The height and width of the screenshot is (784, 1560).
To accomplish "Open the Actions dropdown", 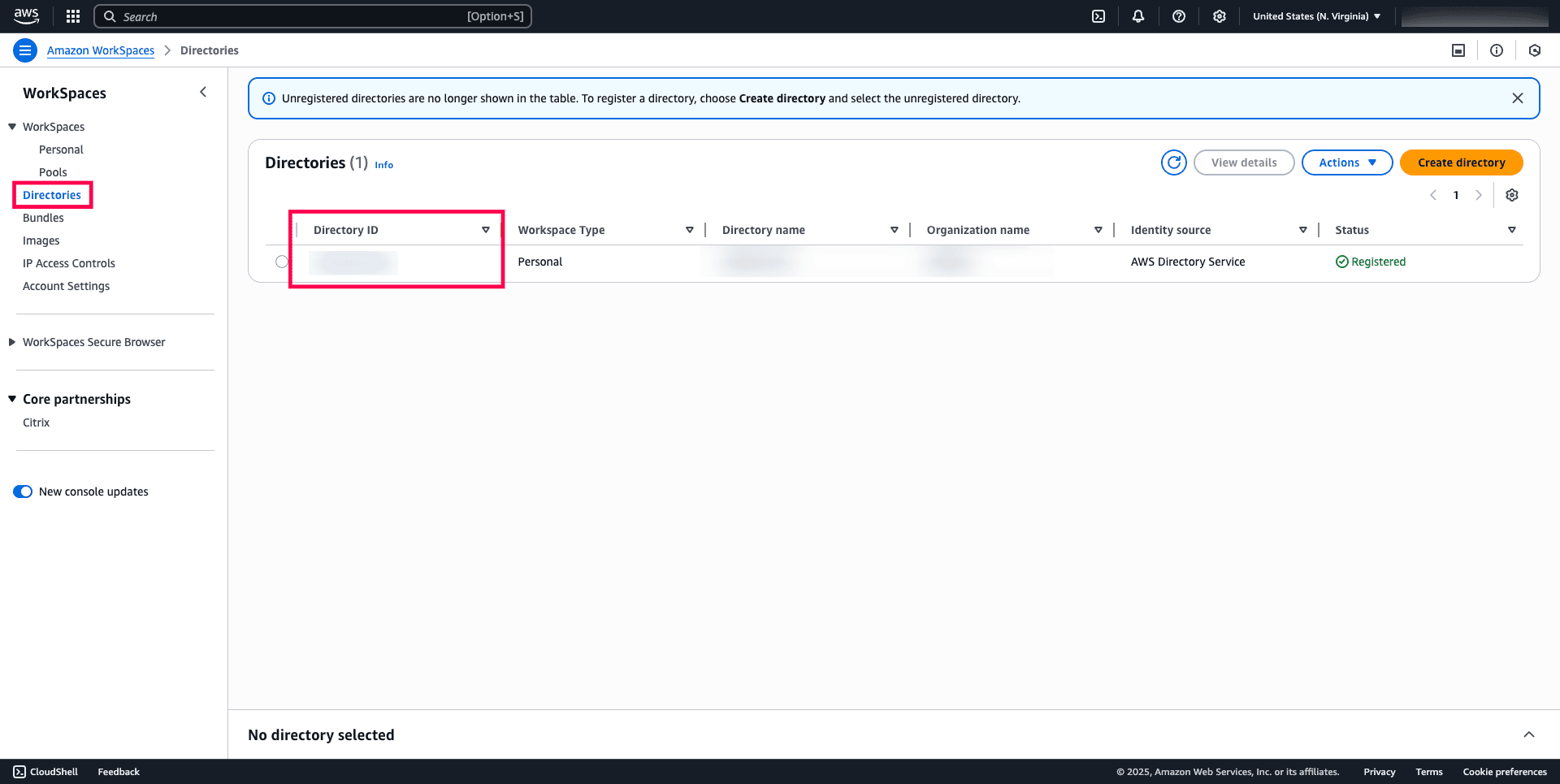I will [1347, 162].
